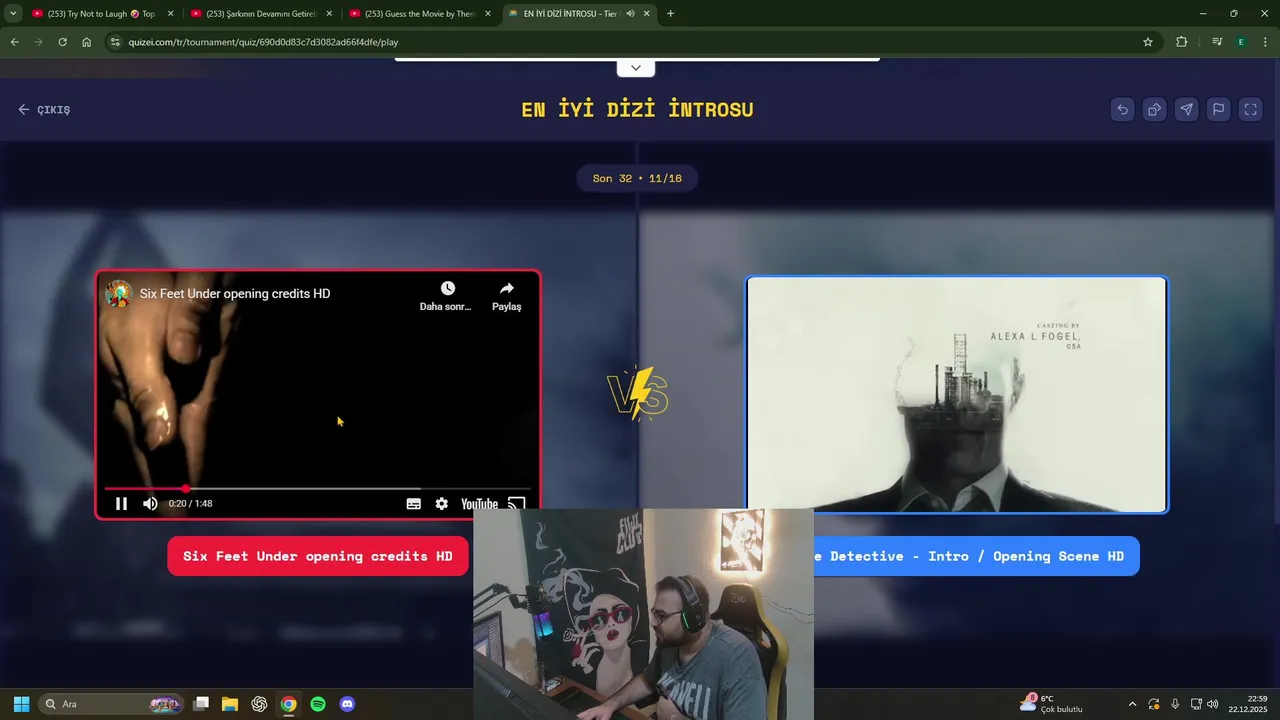Open Task View on taskbar

pos(201,704)
